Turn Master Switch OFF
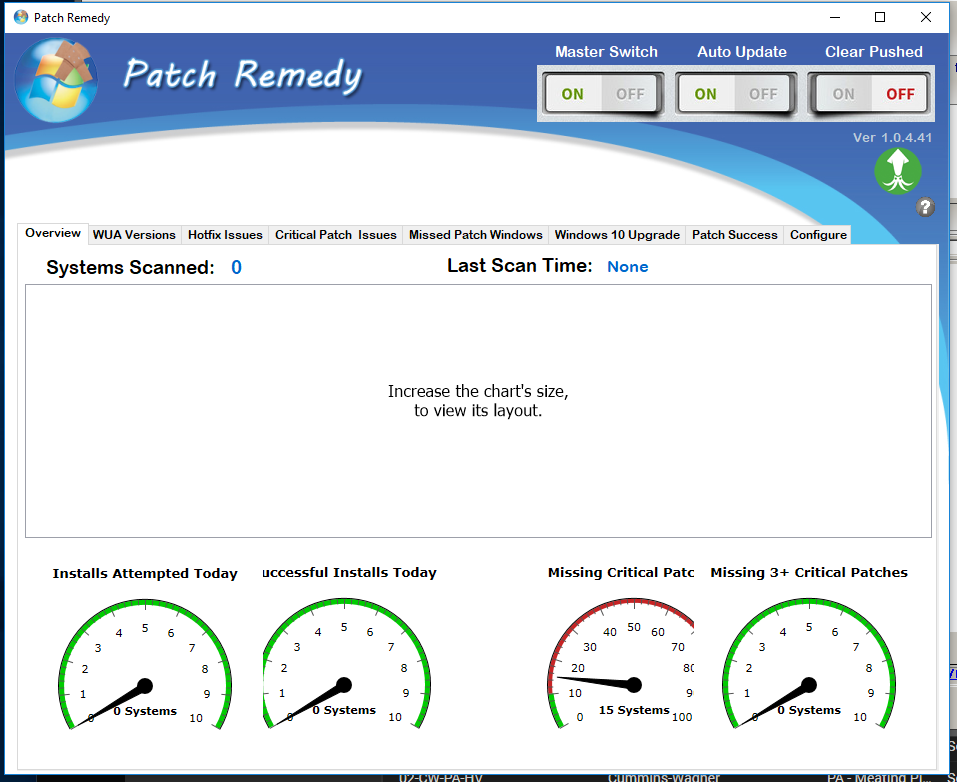This screenshot has width=957, height=782. 630,94
